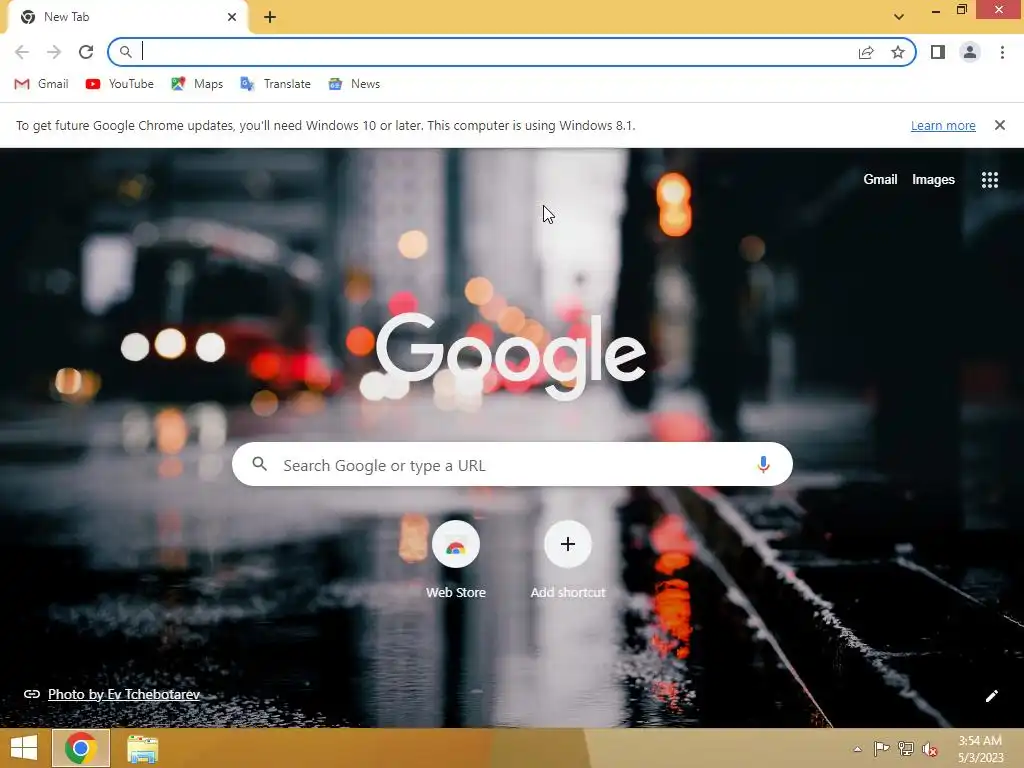The image size is (1024, 768).
Task: Open the News bookmark
Action: click(x=355, y=84)
